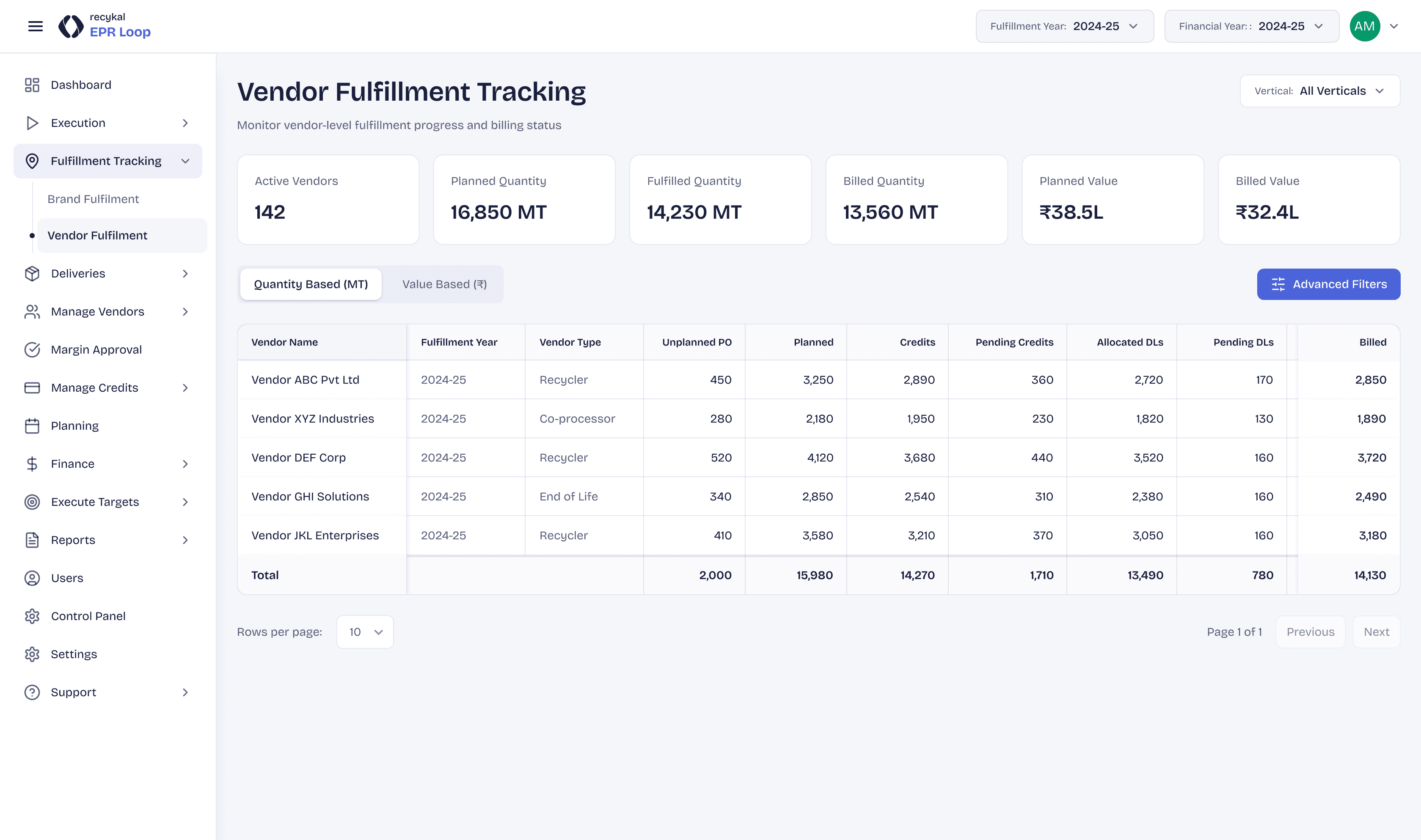
Task: Select the Quantity Based (MT) view
Action: pos(311,284)
